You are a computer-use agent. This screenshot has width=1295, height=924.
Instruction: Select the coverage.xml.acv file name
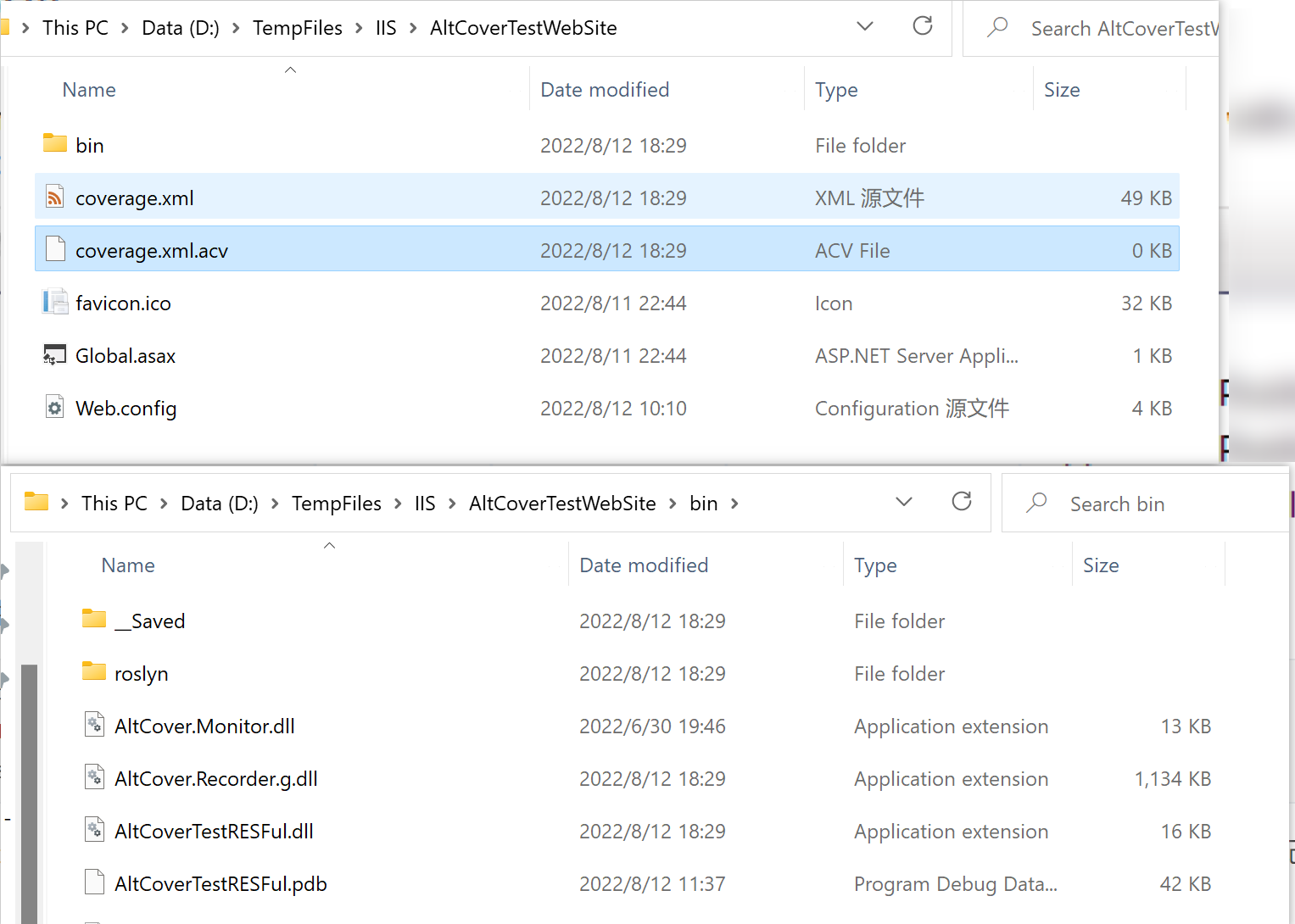click(x=152, y=251)
